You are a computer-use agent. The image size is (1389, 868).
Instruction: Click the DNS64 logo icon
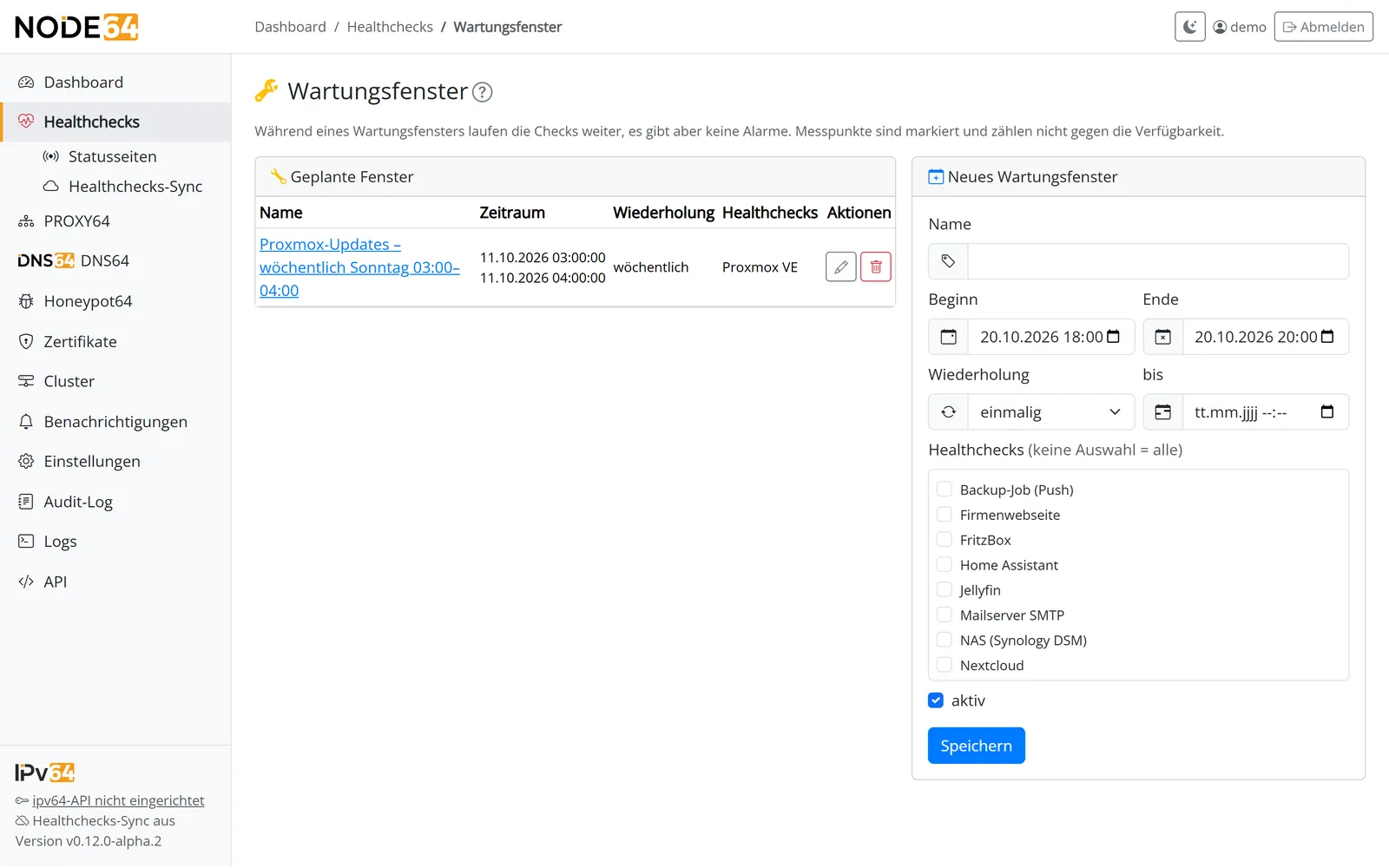click(46, 260)
